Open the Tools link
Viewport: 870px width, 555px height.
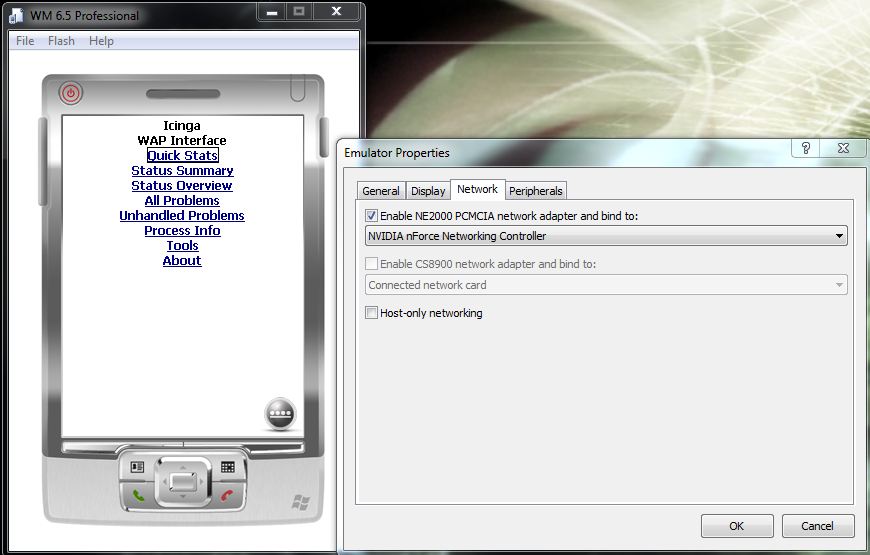(x=183, y=245)
